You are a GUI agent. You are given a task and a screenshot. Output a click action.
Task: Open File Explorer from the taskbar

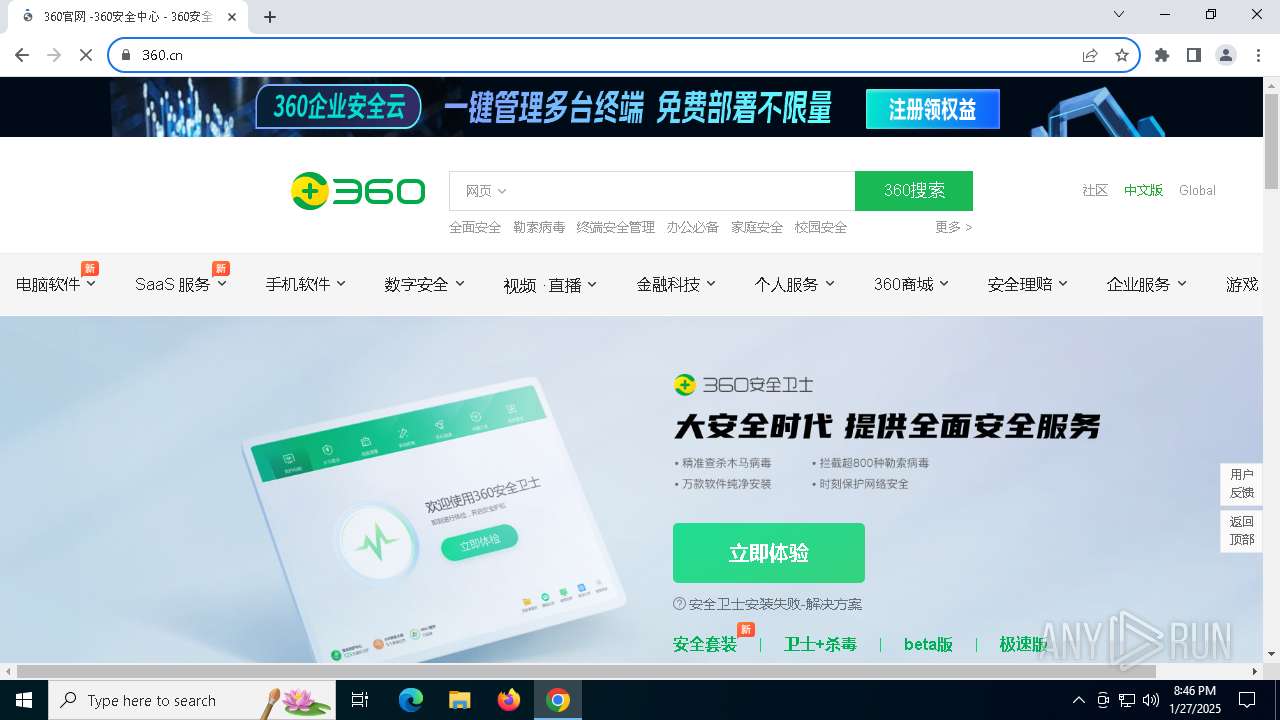[459, 700]
